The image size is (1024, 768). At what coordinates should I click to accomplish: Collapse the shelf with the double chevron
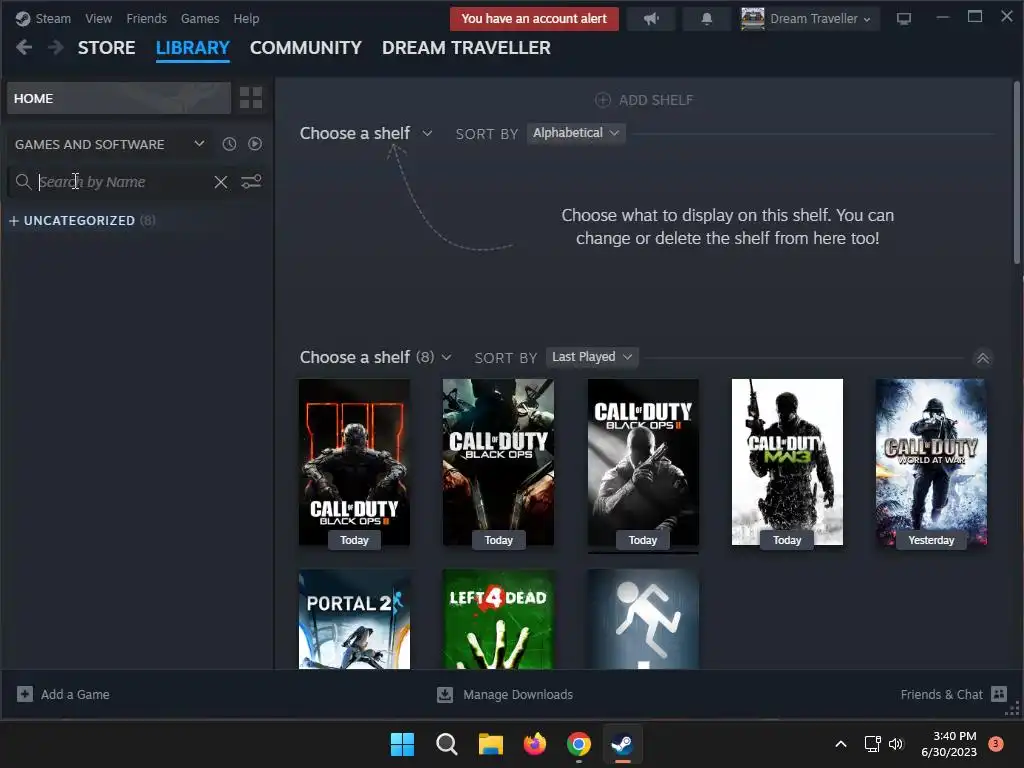click(982, 358)
